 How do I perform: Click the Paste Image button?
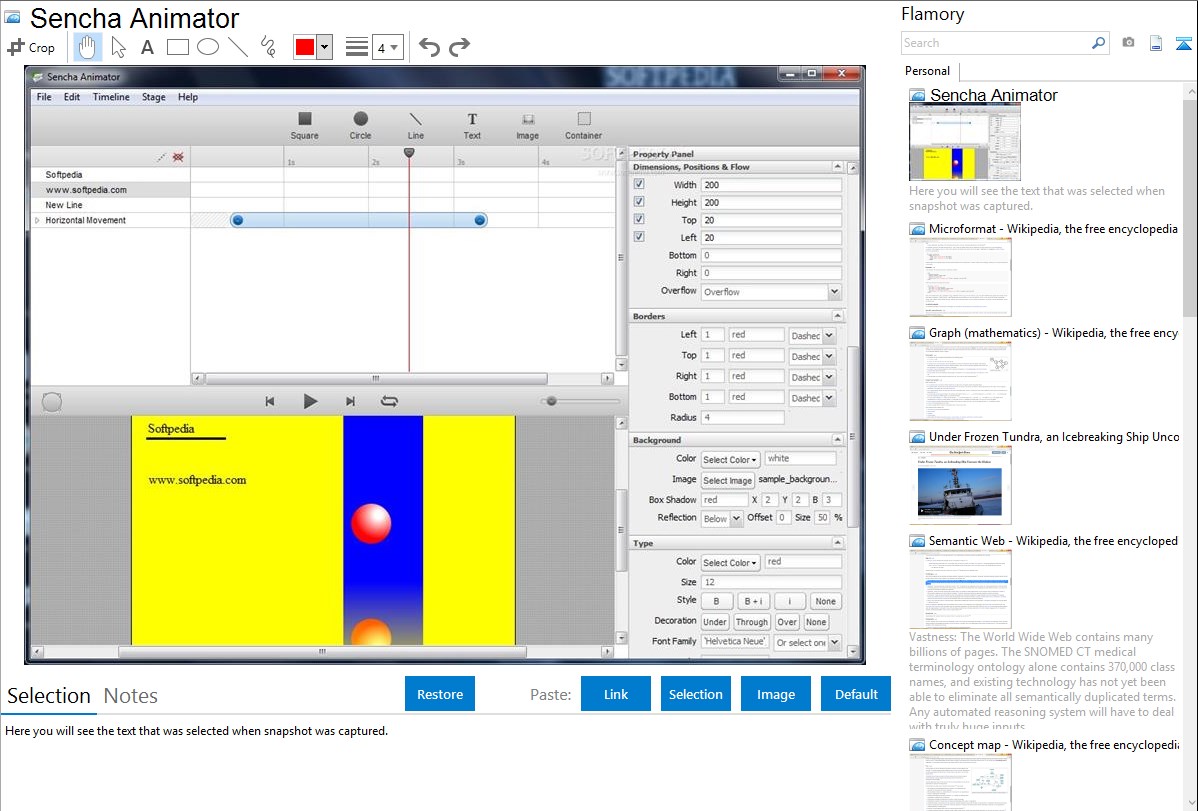[775, 694]
